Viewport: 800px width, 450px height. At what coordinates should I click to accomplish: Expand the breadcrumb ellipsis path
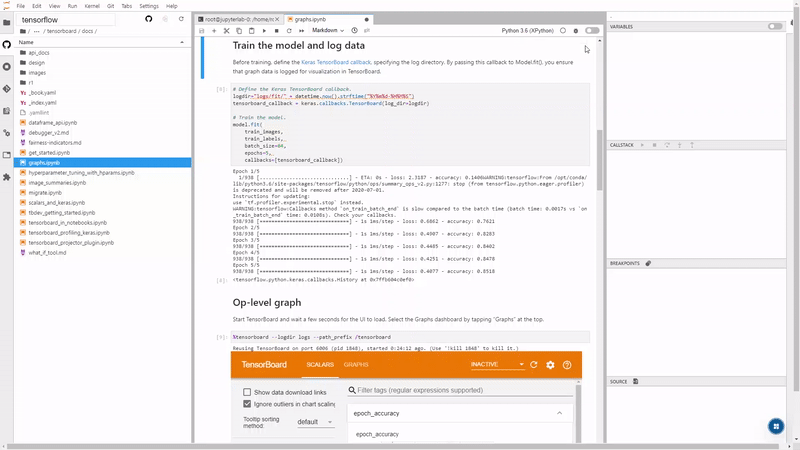click(37, 31)
